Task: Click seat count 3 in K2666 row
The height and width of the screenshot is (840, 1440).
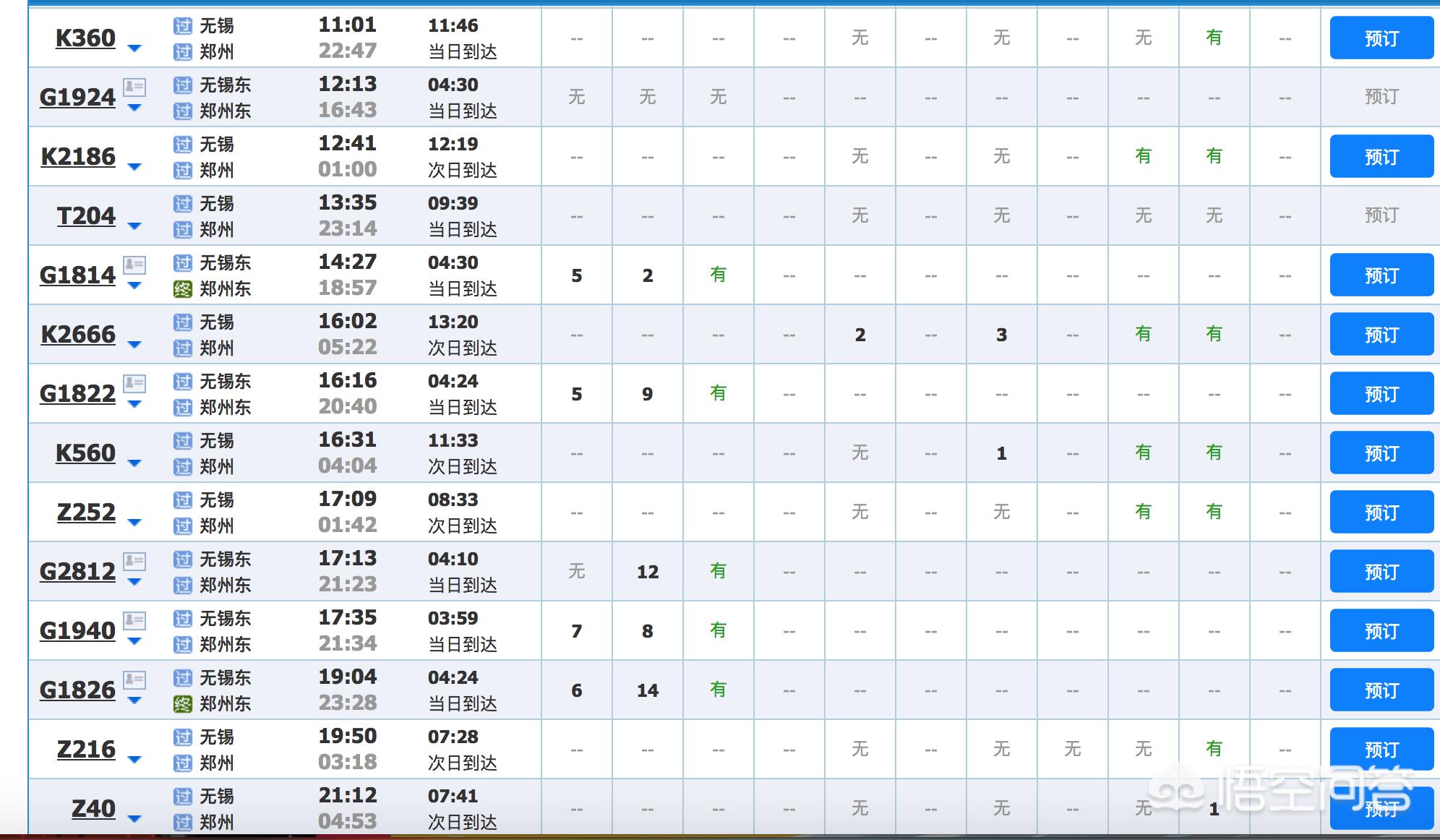Action: pyautogui.click(x=1002, y=335)
